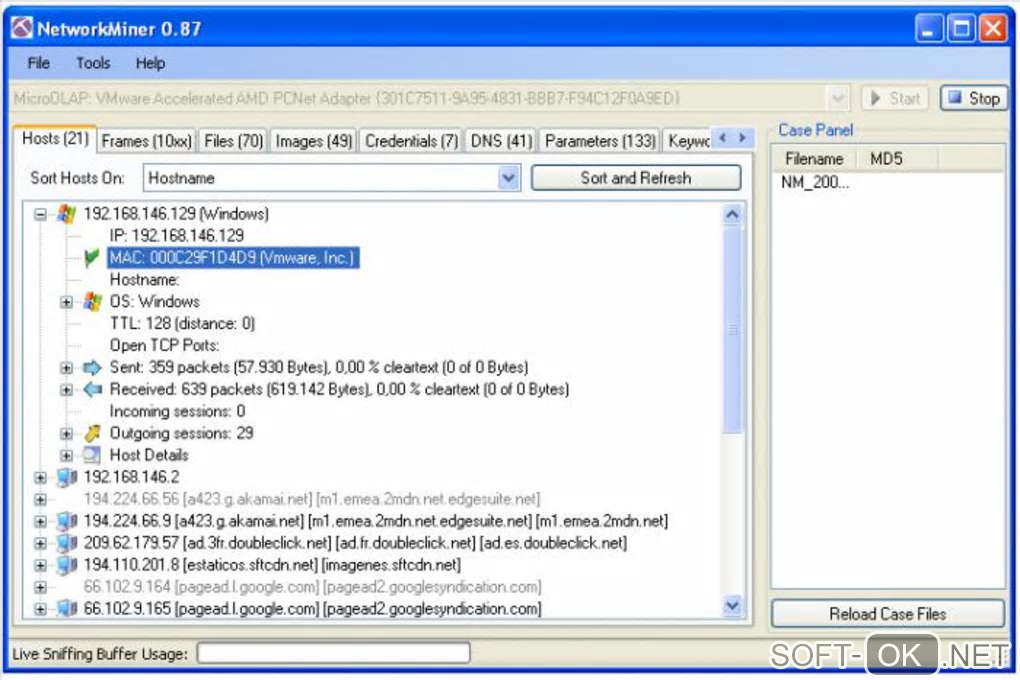Click the left arrow icon on Received packets row

[93, 389]
